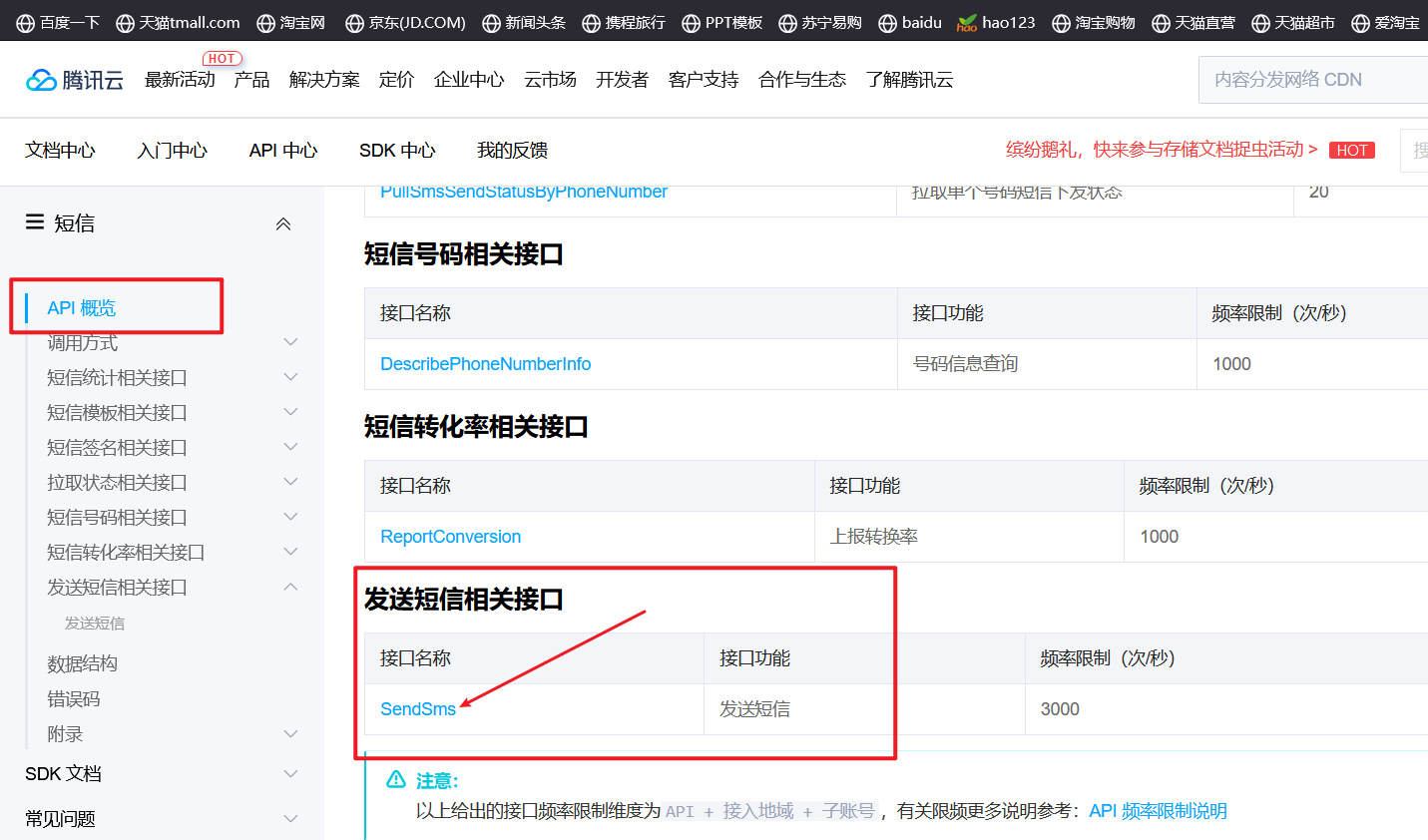Screen dimensions: 1428x840
Task: Expand the 调用方式 sidebar section
Action: pyautogui.click(x=290, y=342)
